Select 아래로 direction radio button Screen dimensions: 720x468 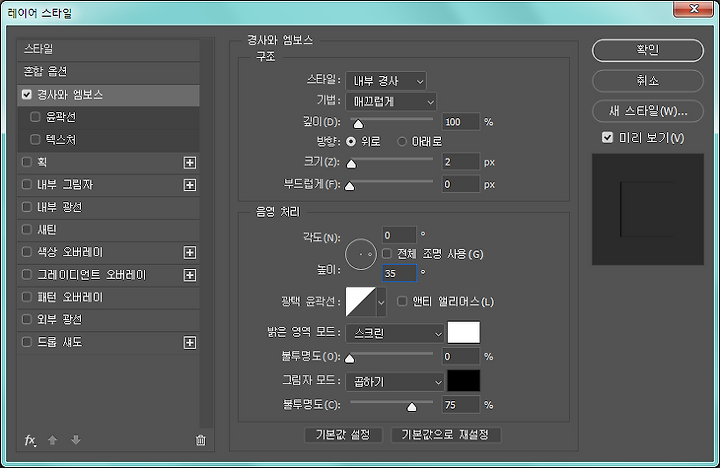coord(402,141)
